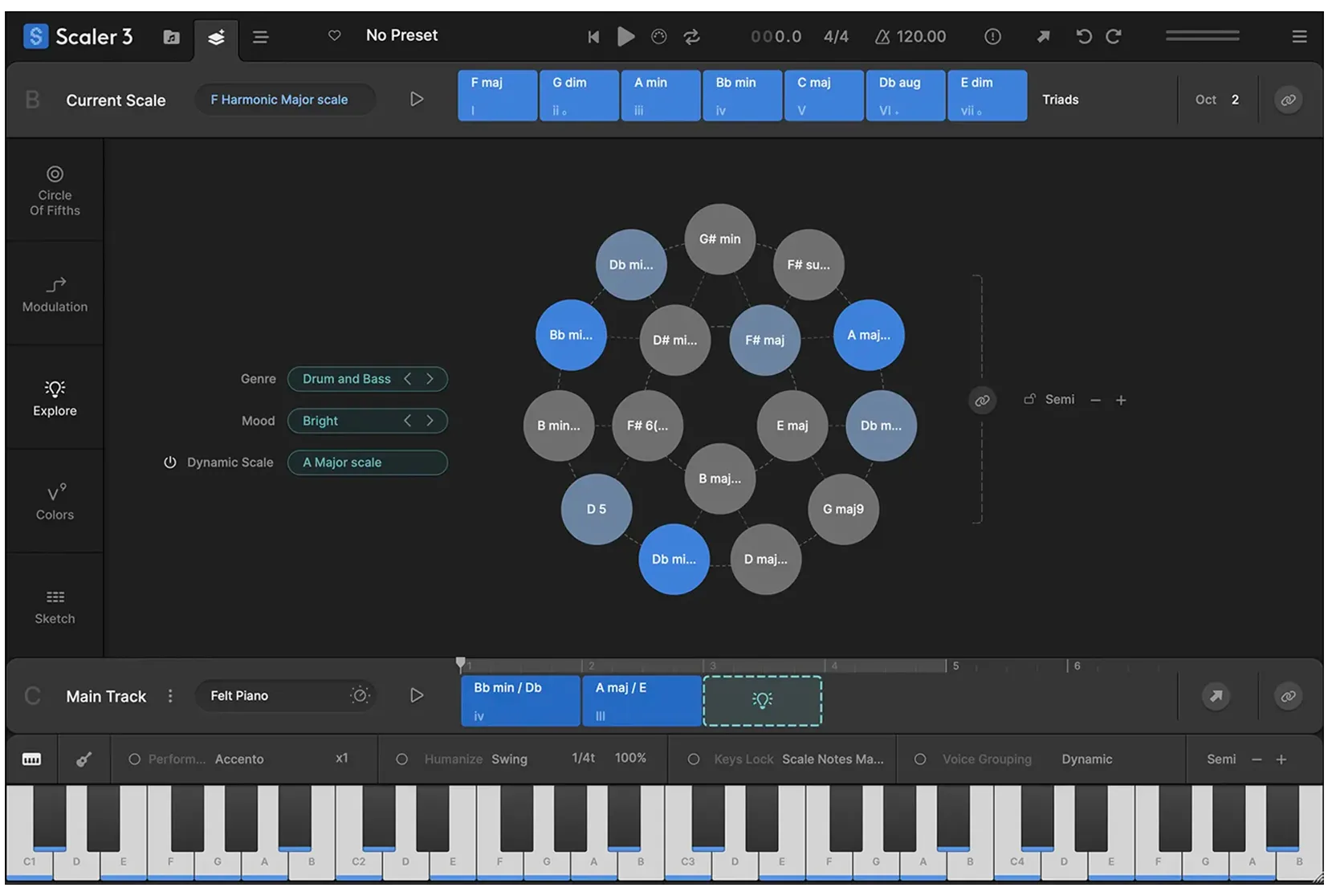Open the Circle Of Fifths tab
Image resolution: width=1328 pixels, height=896 pixels.
tap(55, 190)
